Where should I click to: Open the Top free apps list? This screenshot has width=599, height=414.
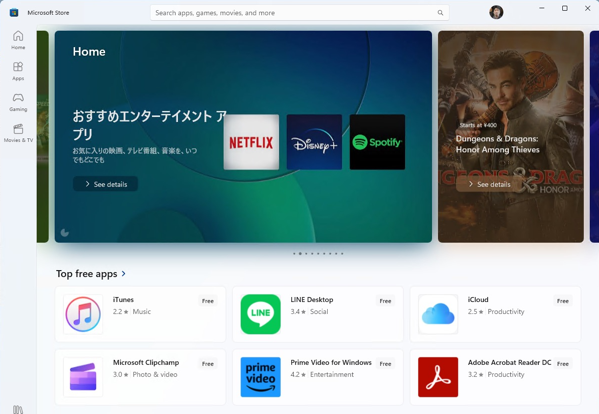[x=91, y=274]
